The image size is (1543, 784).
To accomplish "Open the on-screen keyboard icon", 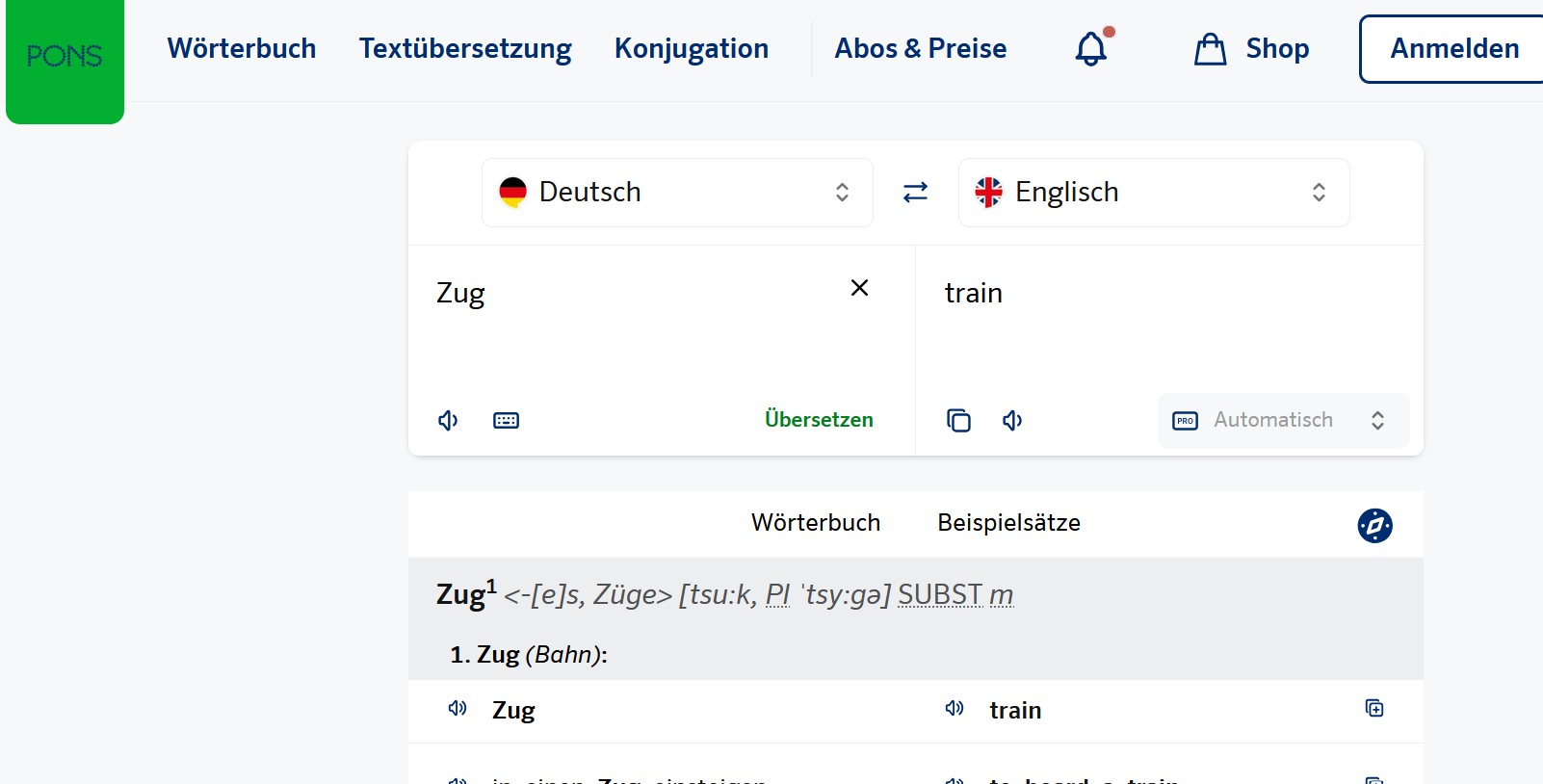I will (x=506, y=420).
